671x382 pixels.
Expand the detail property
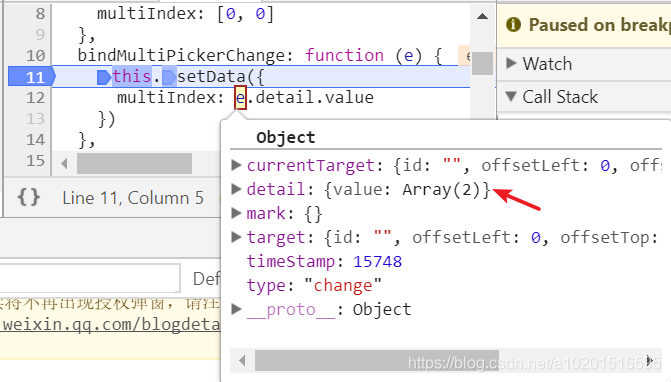pos(236,189)
